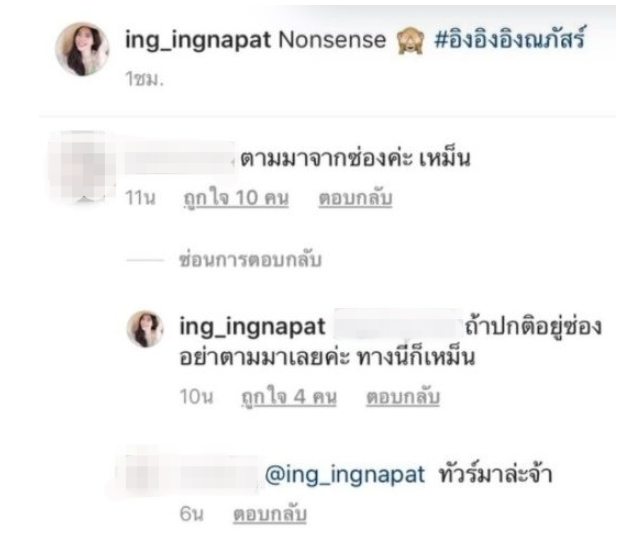Click ตอบกลับ beside the 6น timestamp

(x=270, y=514)
